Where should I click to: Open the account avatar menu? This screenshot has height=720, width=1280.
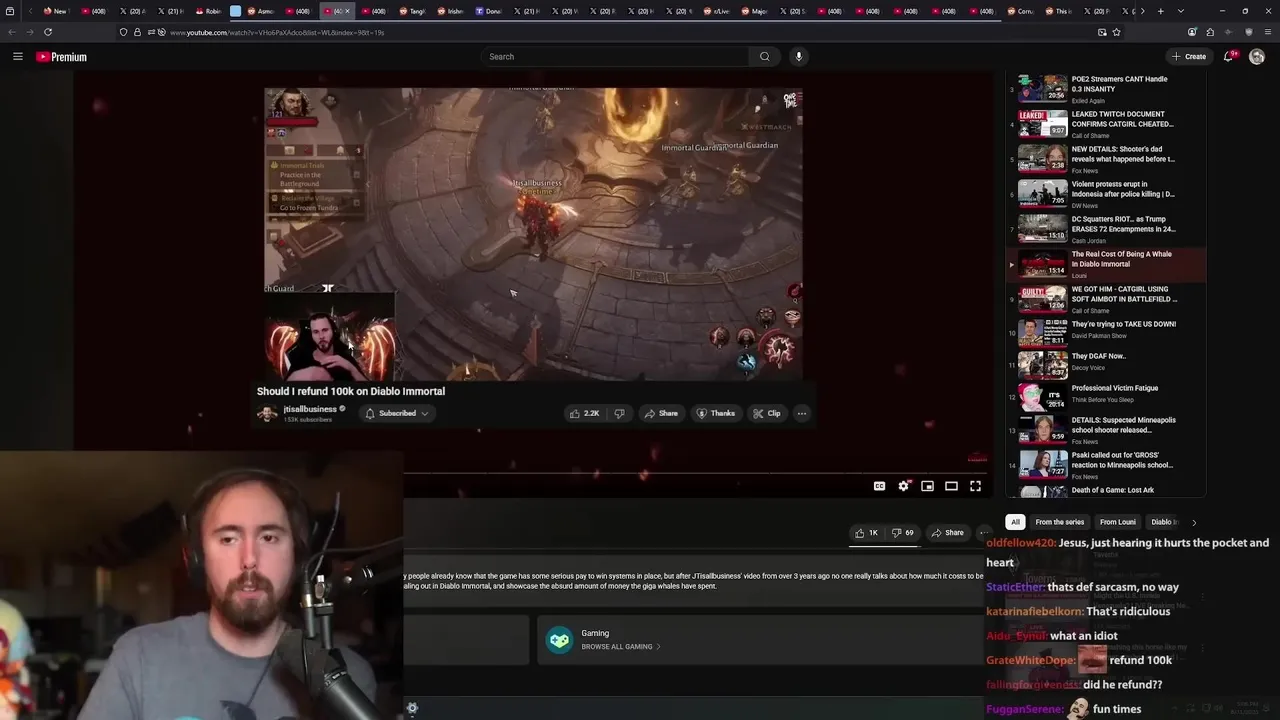[1257, 57]
